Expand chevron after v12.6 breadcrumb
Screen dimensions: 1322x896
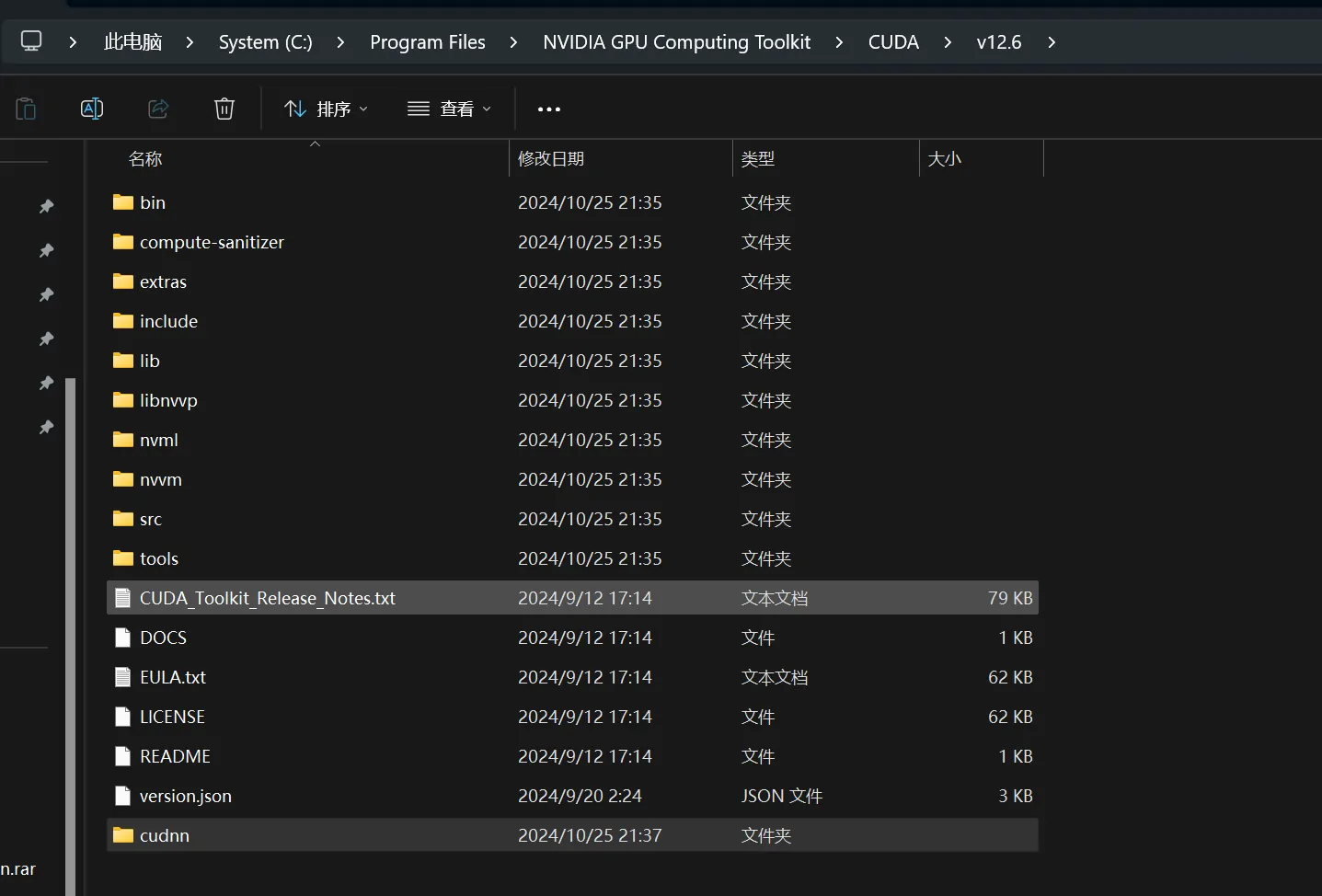[x=1052, y=42]
